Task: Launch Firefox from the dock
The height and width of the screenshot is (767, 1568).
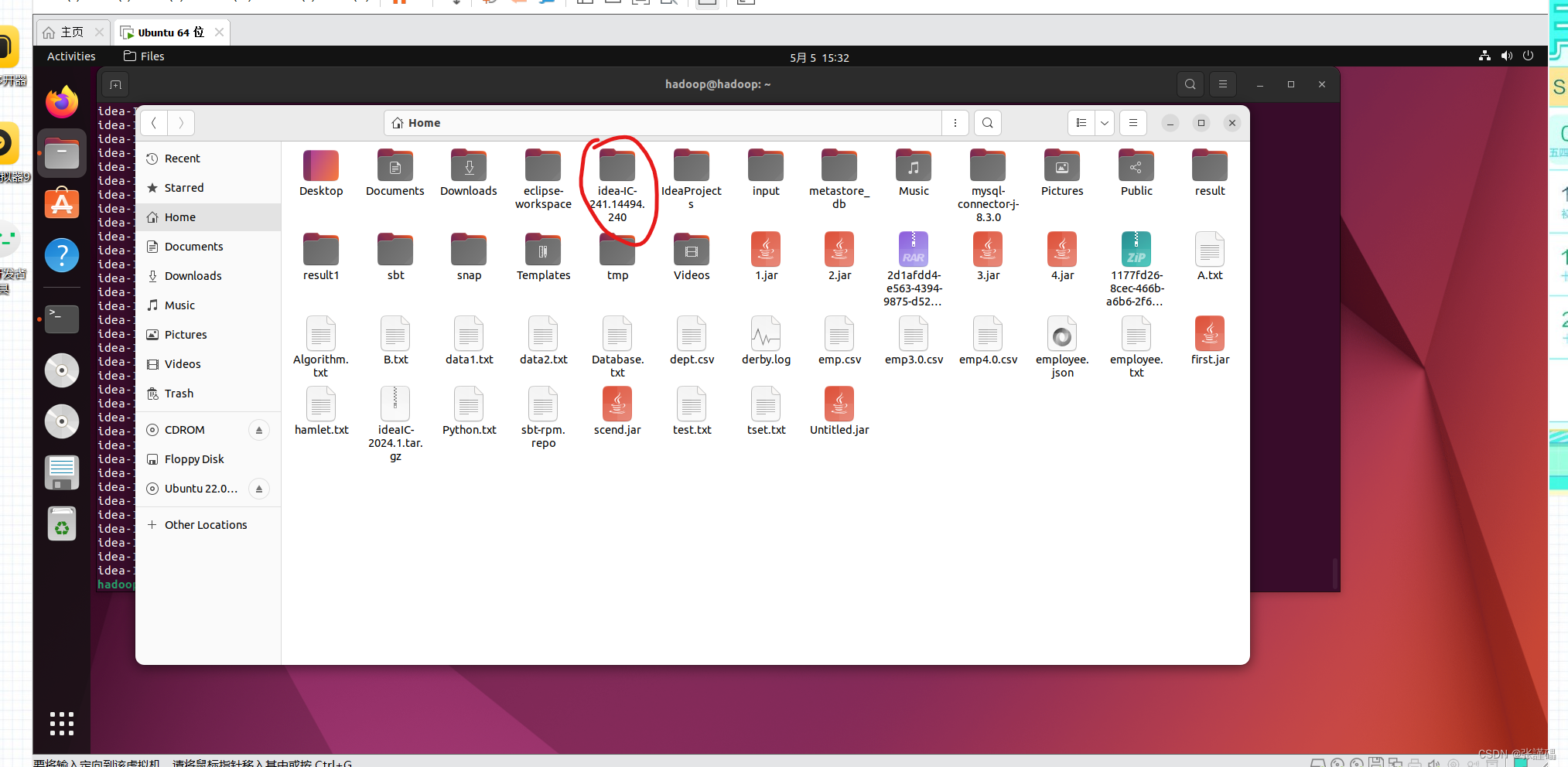Action: (x=62, y=101)
